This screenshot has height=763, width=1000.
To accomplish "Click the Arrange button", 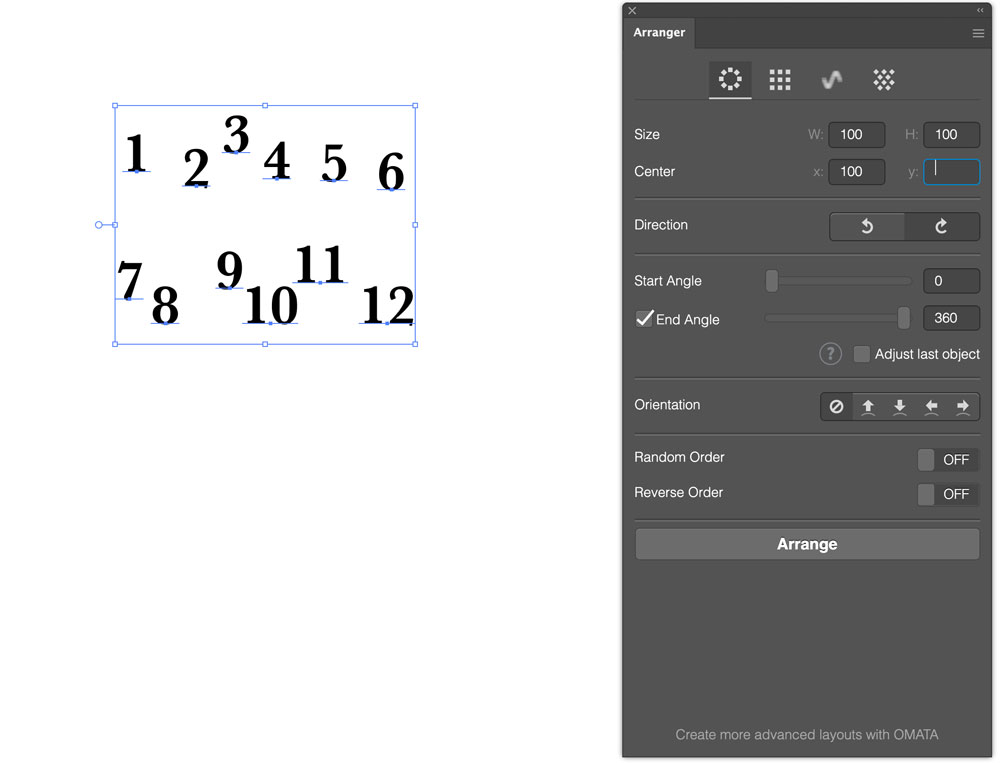I will tap(807, 544).
